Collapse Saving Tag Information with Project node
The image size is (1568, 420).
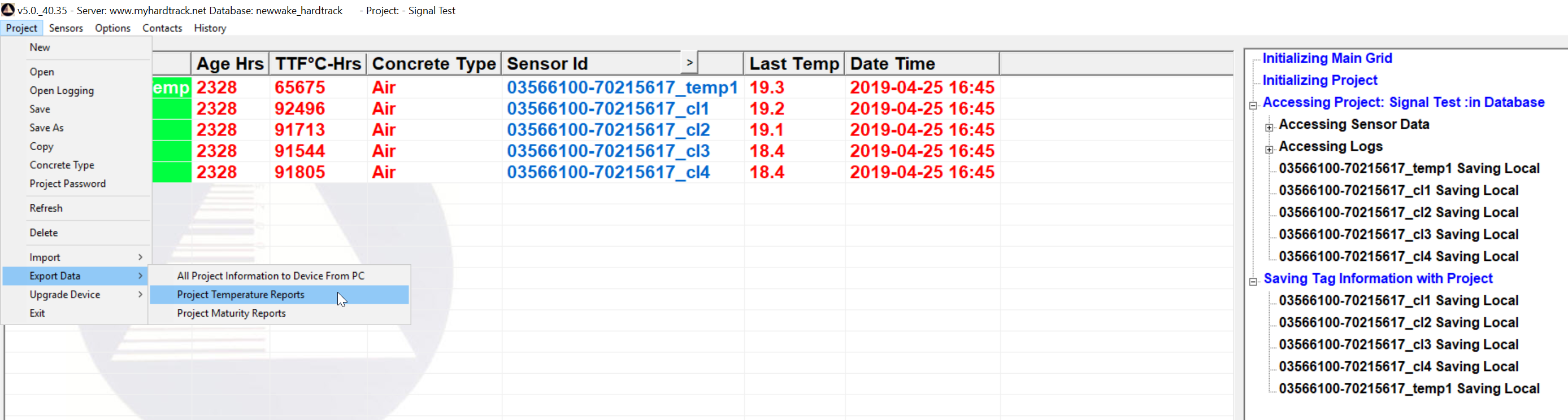(1253, 282)
